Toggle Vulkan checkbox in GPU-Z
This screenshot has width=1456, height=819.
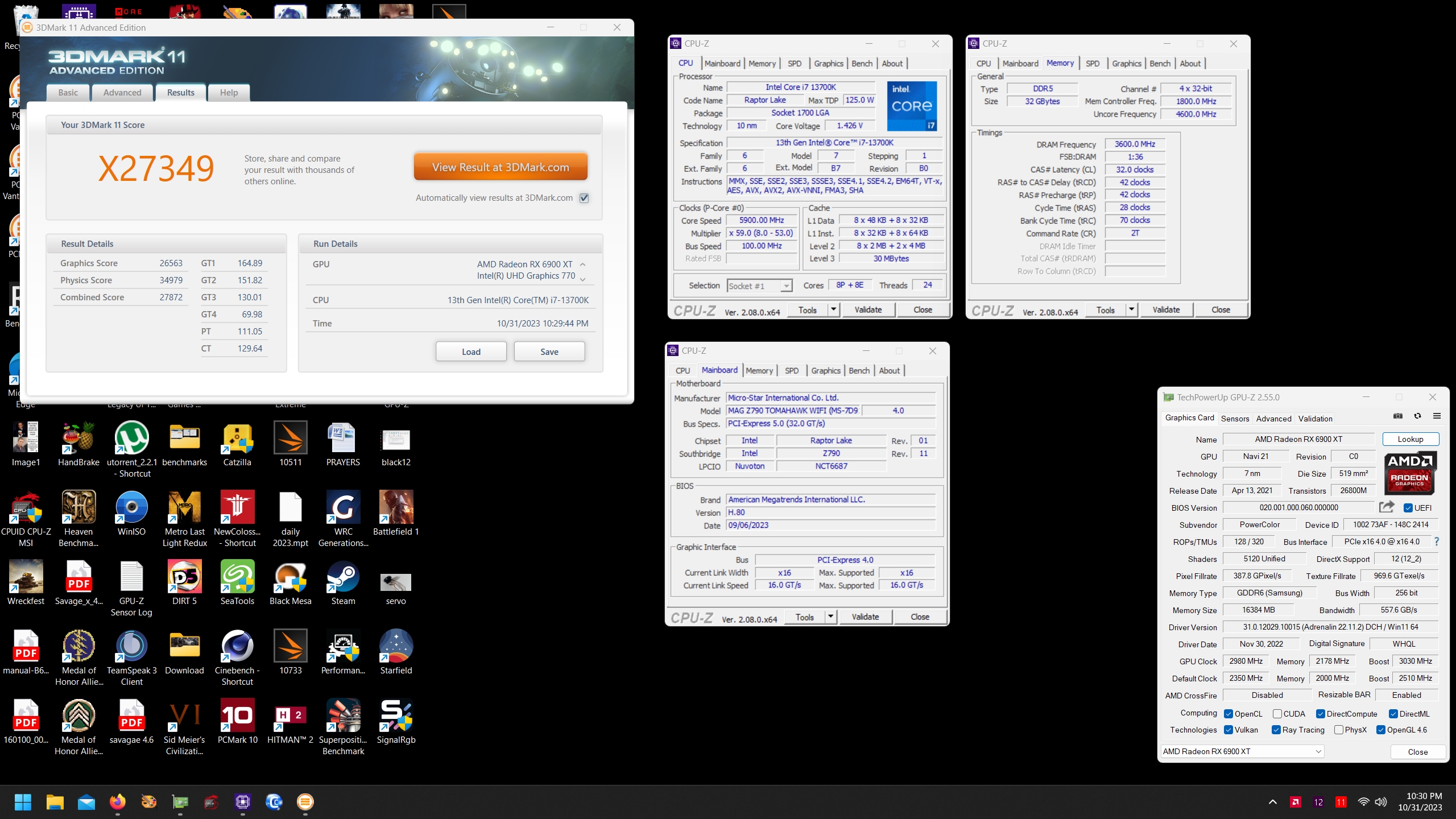(x=1228, y=730)
